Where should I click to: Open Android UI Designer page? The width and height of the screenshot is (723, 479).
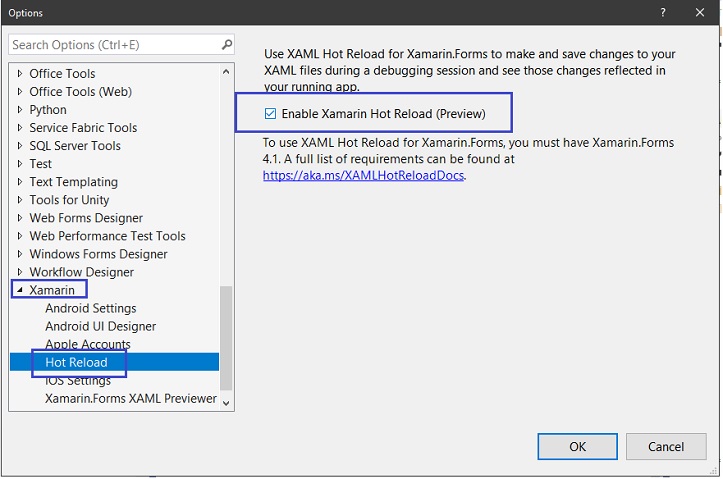coord(101,326)
